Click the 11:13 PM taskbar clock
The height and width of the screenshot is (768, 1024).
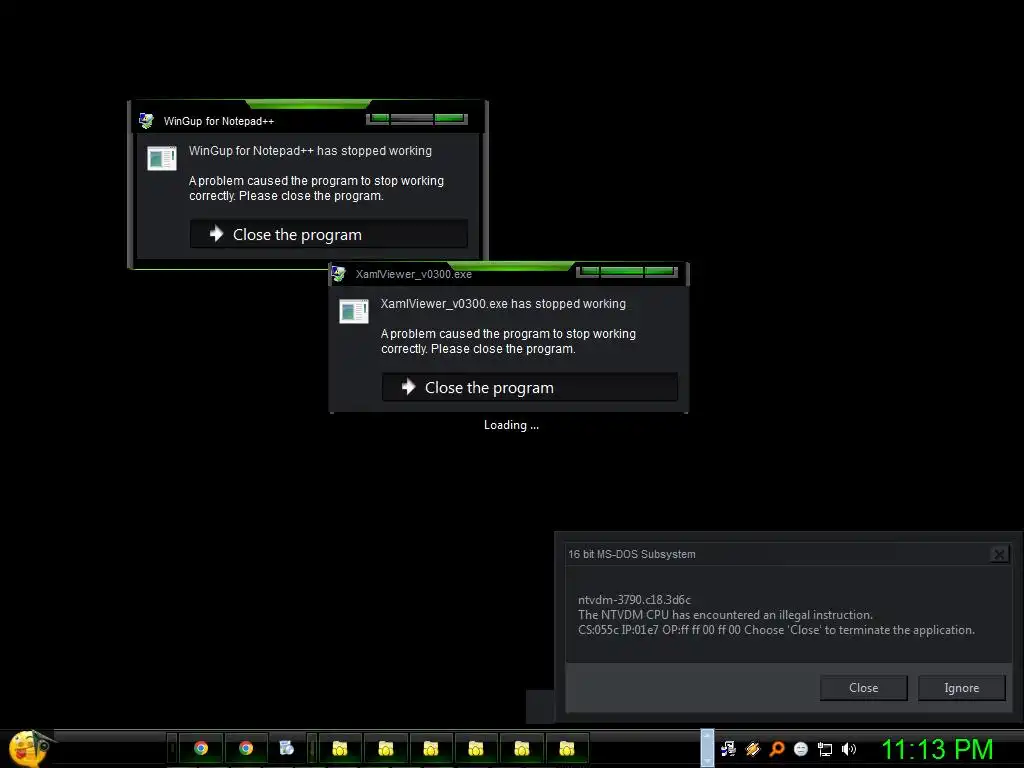point(937,750)
